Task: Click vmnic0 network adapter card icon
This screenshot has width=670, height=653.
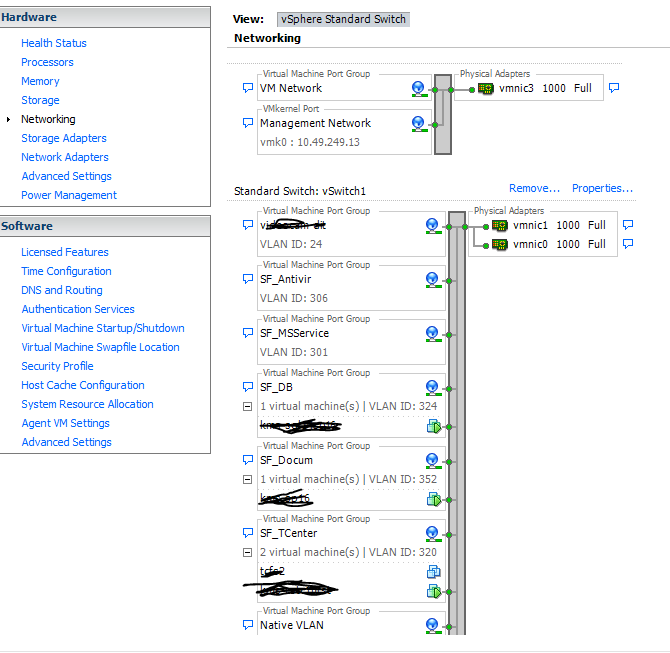Action: click(500, 245)
